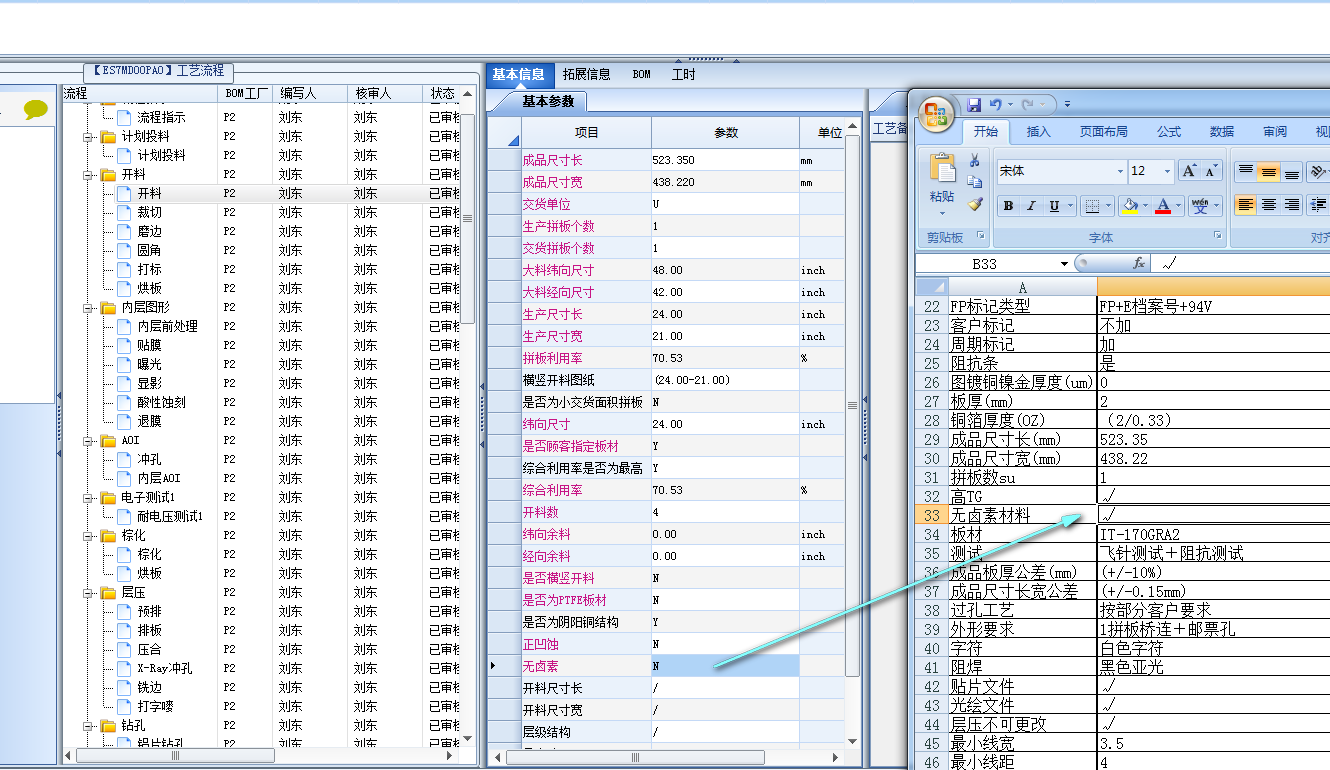This screenshot has height=770, width=1330.
Task: Click the Office button in Excel
Action: (x=936, y=113)
